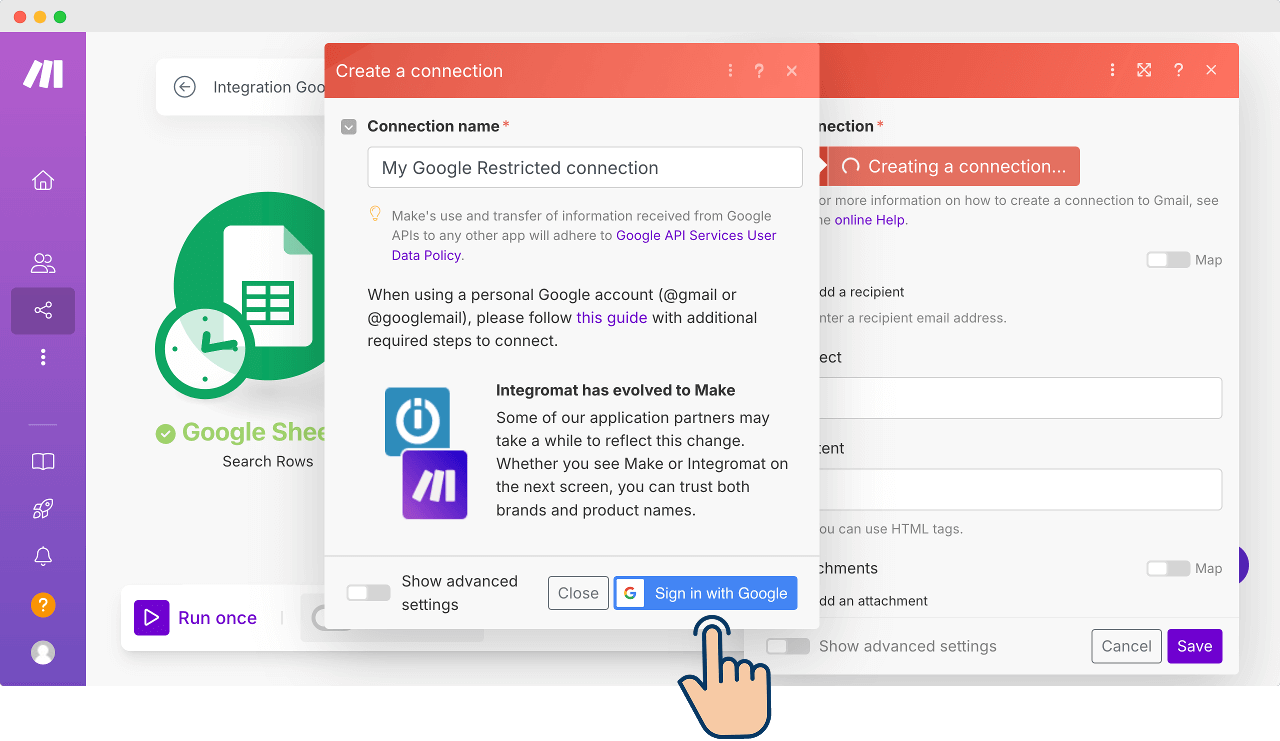Collapse the Connection name field marker
Viewport: 1280px width, 741px height.
tap(349, 127)
